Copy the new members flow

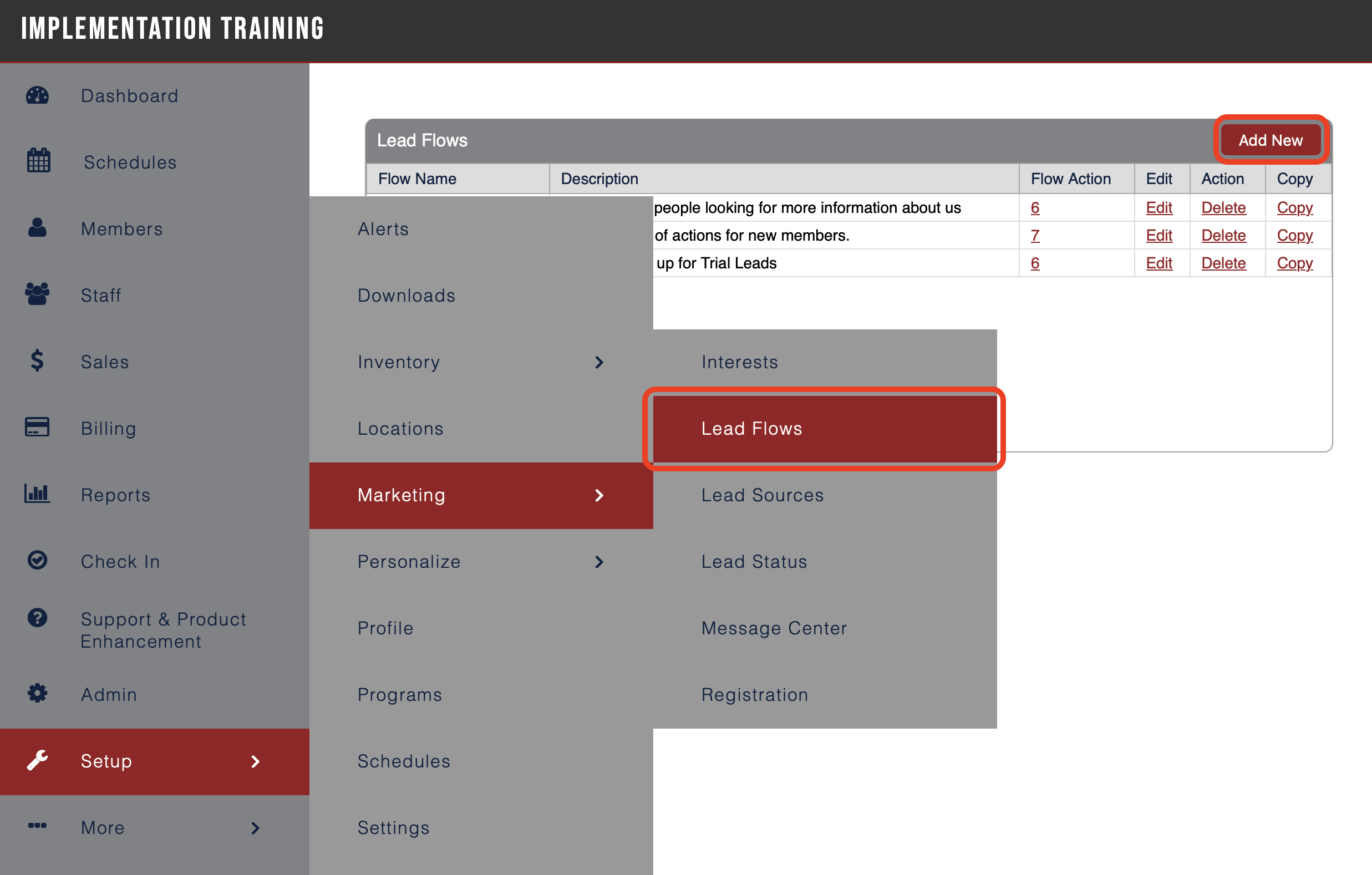pyautogui.click(x=1294, y=235)
